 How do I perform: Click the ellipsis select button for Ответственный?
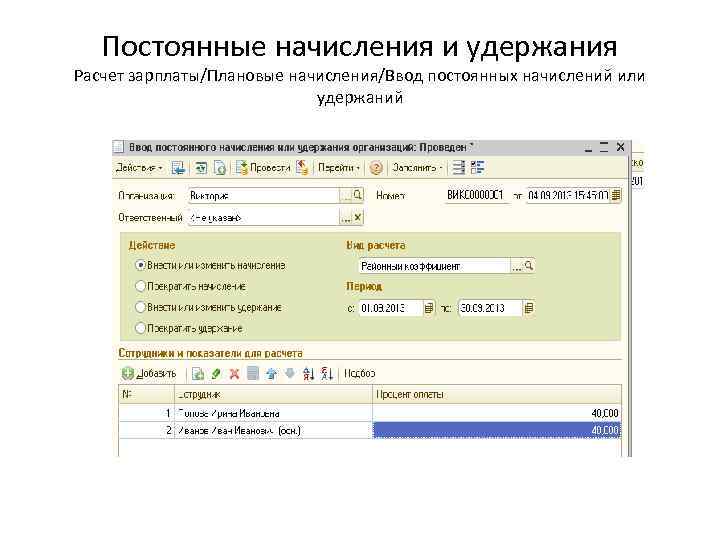pyautogui.click(x=345, y=218)
